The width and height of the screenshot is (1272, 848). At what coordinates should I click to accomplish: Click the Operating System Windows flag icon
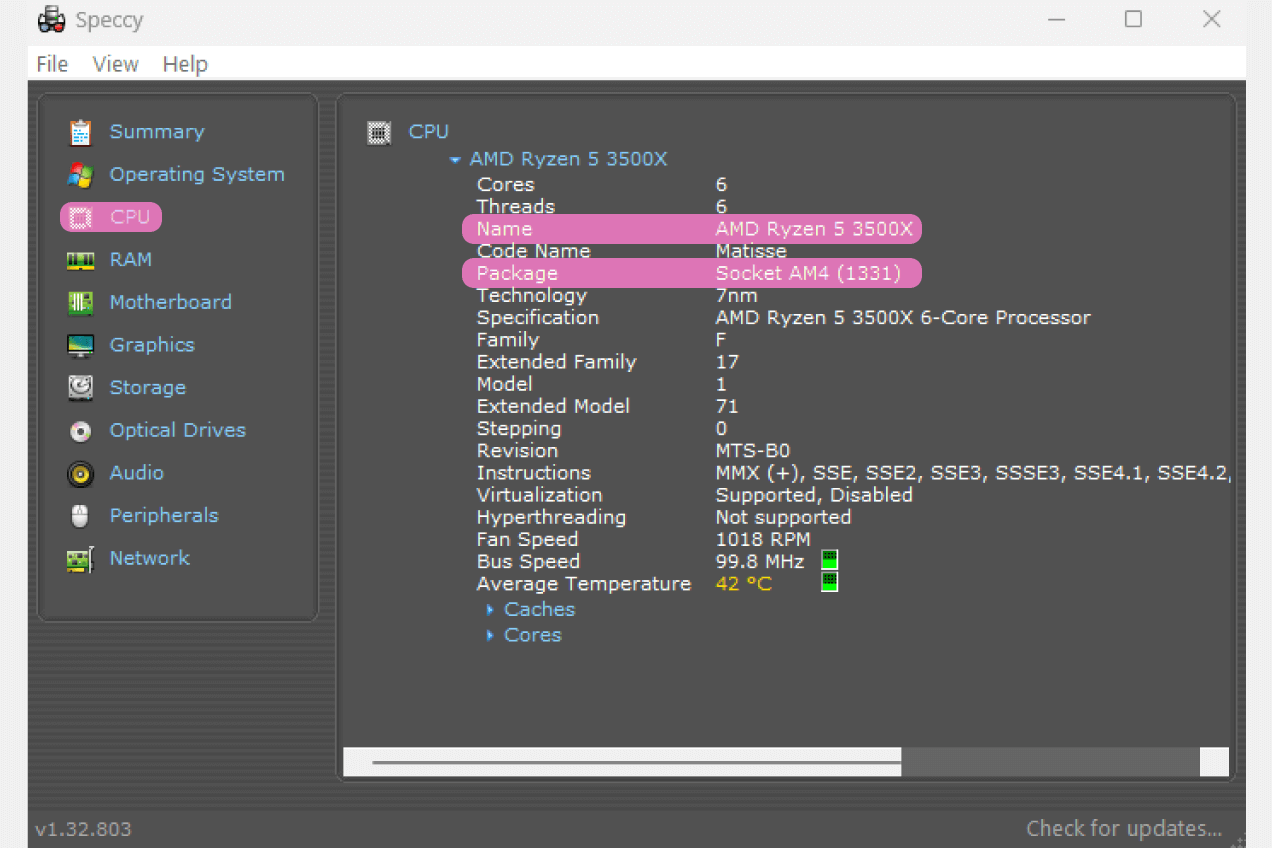pos(80,175)
